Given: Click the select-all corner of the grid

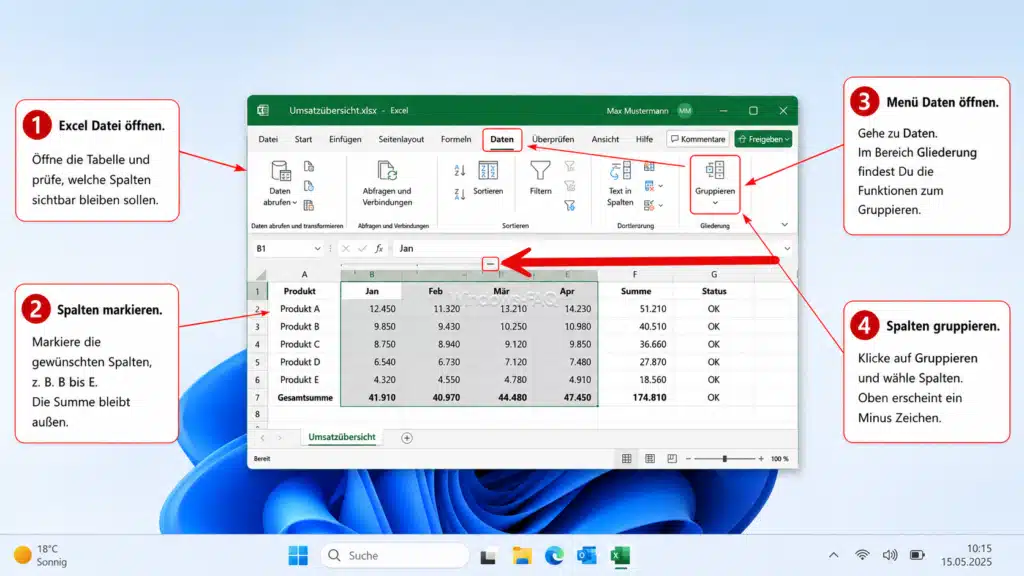Looking at the screenshot, I should click(x=261, y=274).
